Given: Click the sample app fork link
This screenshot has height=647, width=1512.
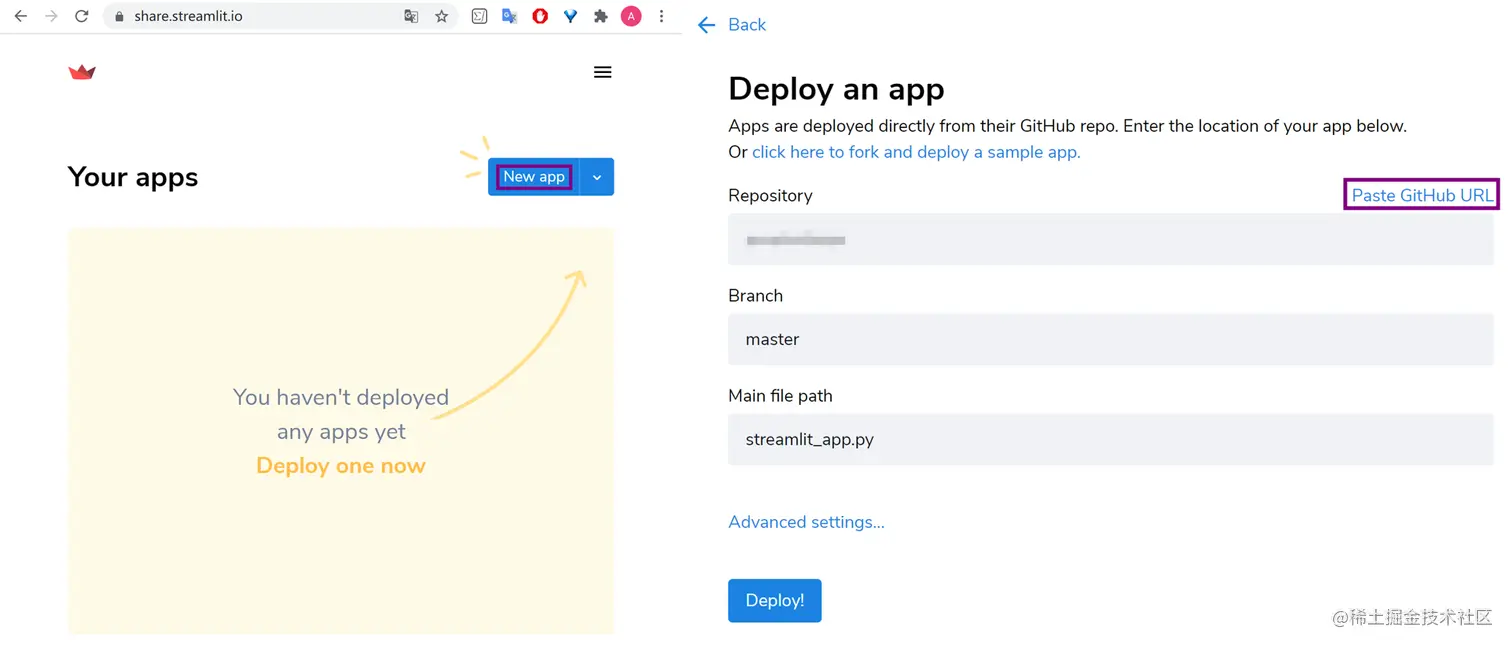Looking at the screenshot, I should [916, 152].
